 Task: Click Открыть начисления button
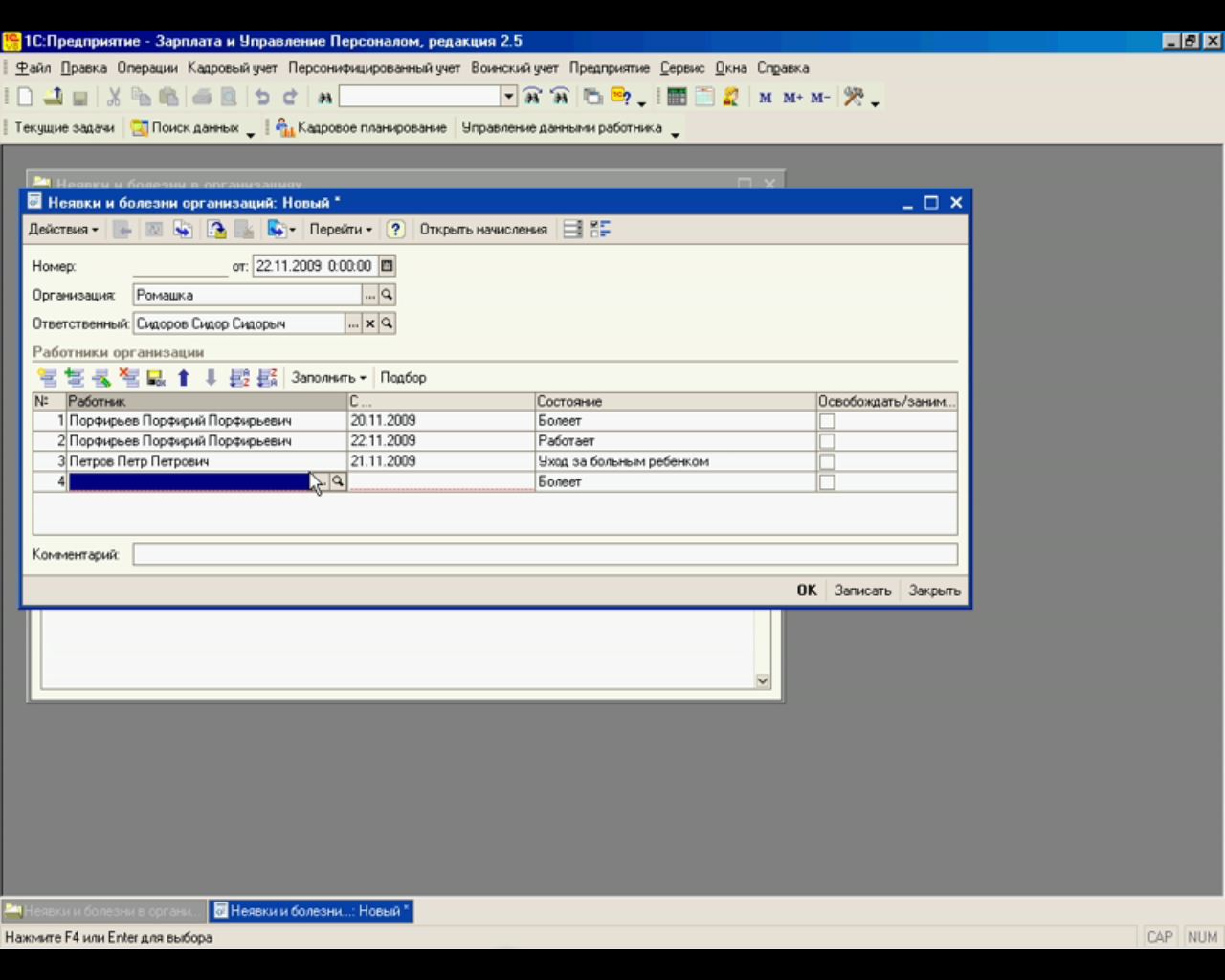tap(483, 229)
